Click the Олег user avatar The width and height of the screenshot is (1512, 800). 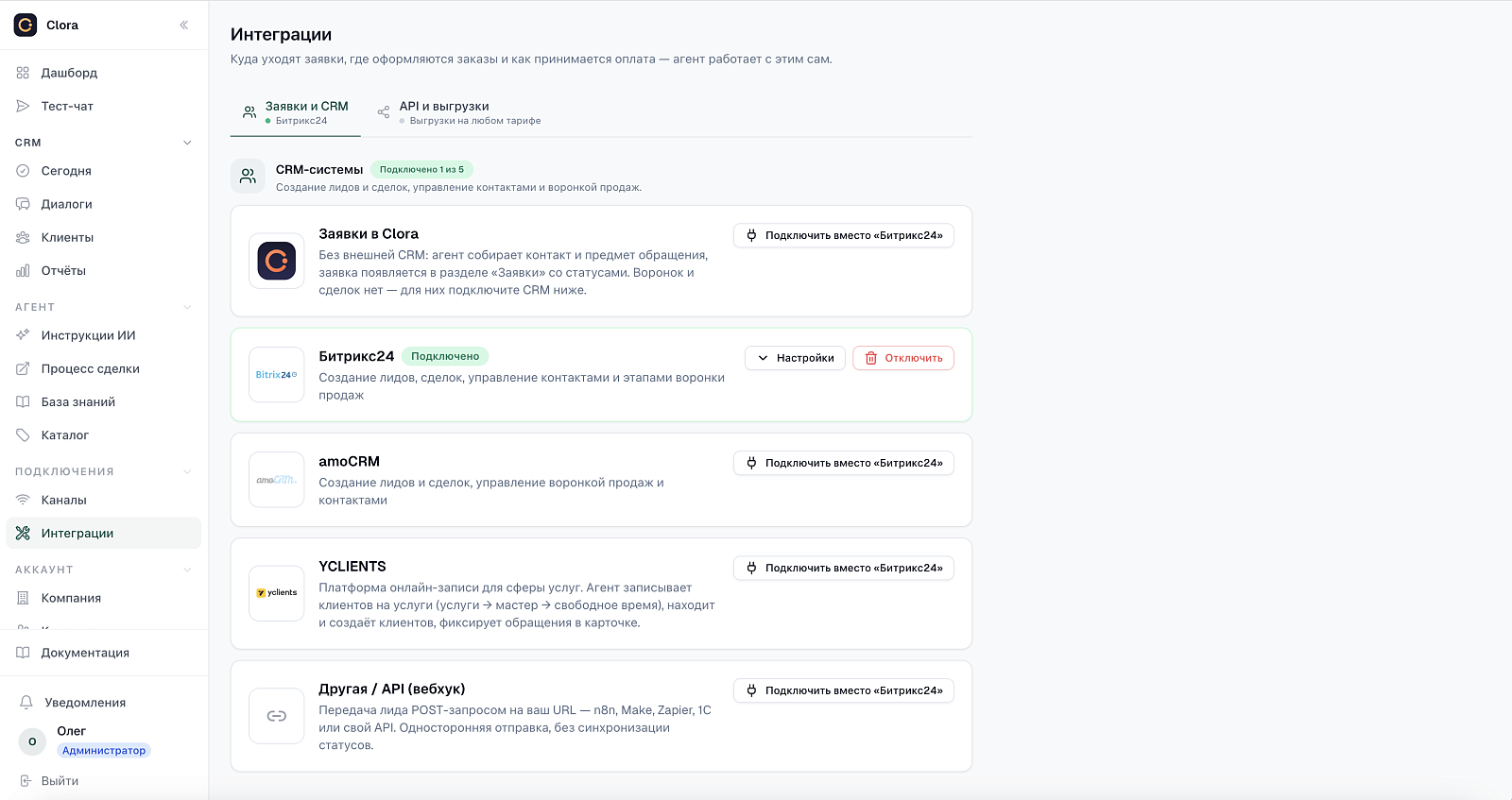coord(32,741)
